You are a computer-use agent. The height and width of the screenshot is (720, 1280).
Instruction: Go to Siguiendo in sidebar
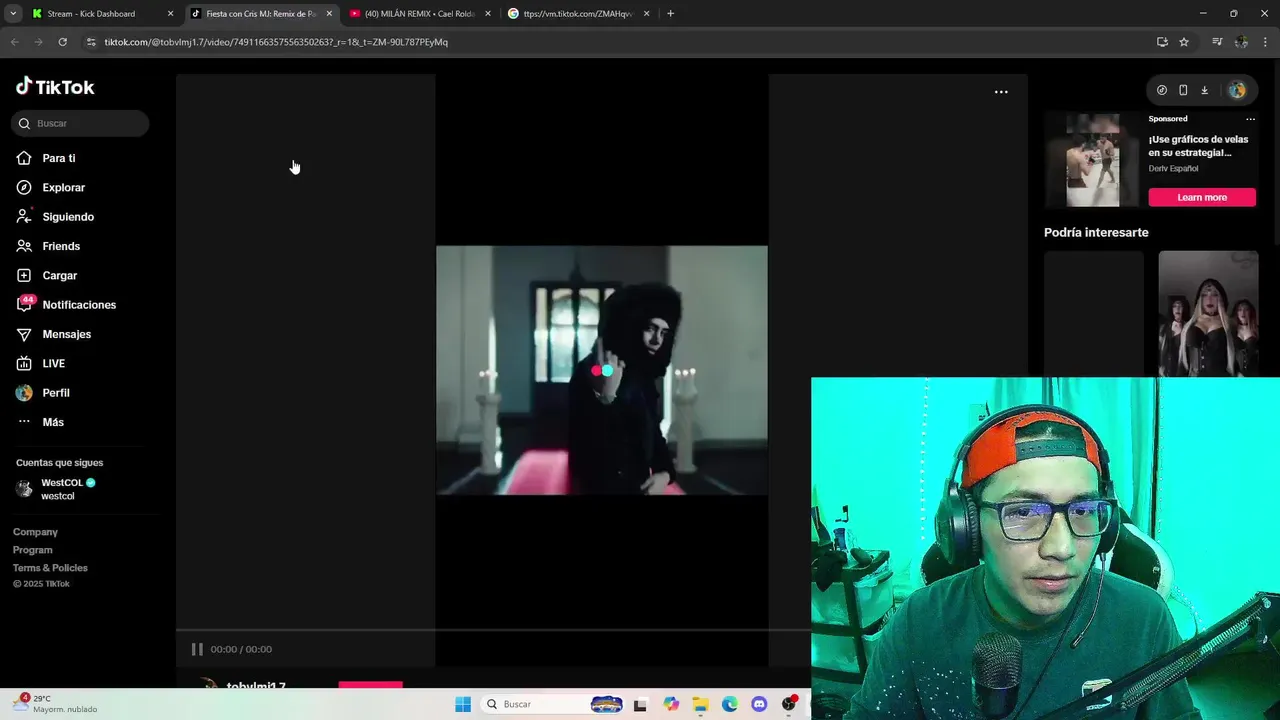[x=68, y=217]
